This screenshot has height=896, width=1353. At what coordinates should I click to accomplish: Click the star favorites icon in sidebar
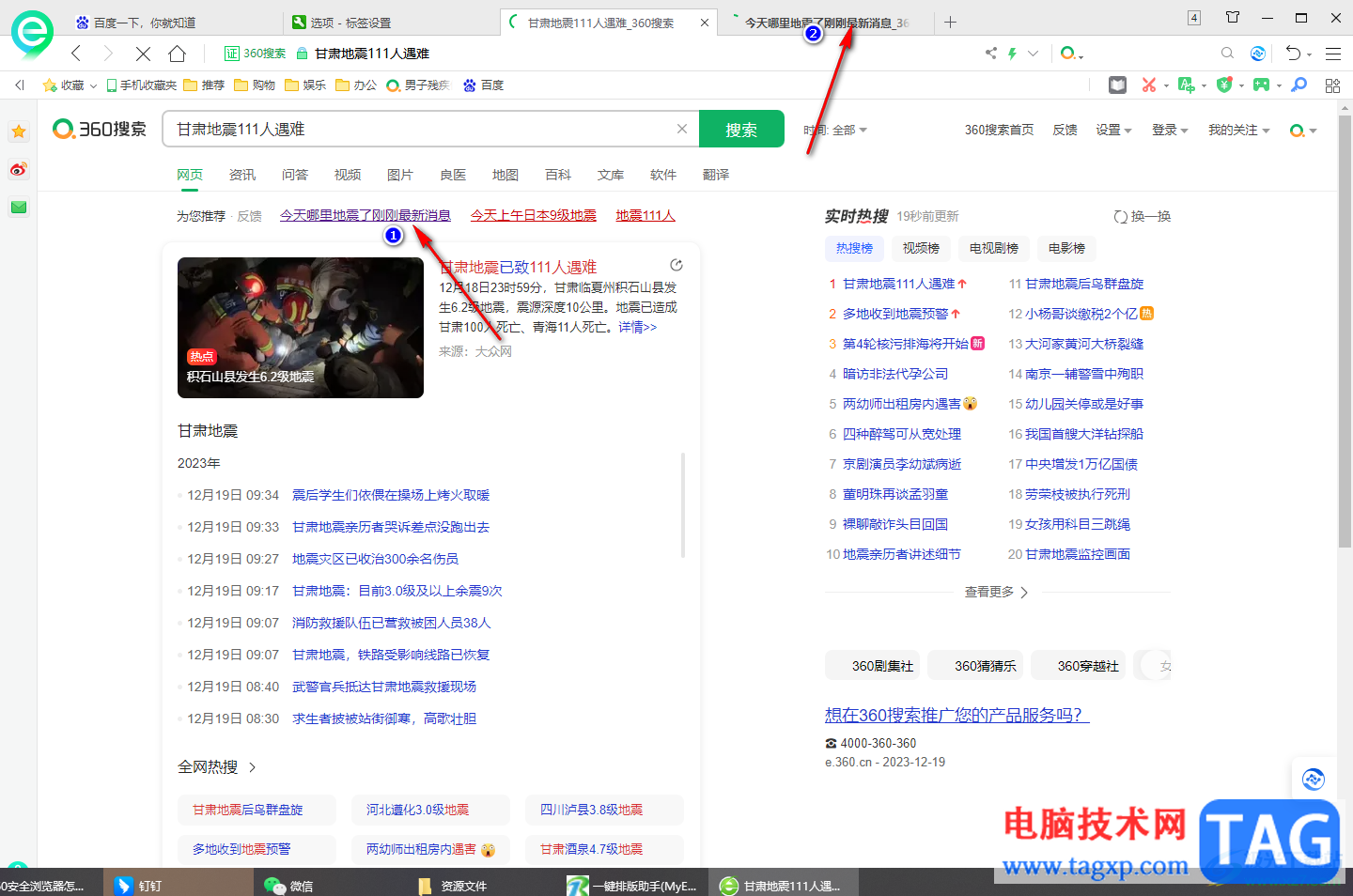18,131
